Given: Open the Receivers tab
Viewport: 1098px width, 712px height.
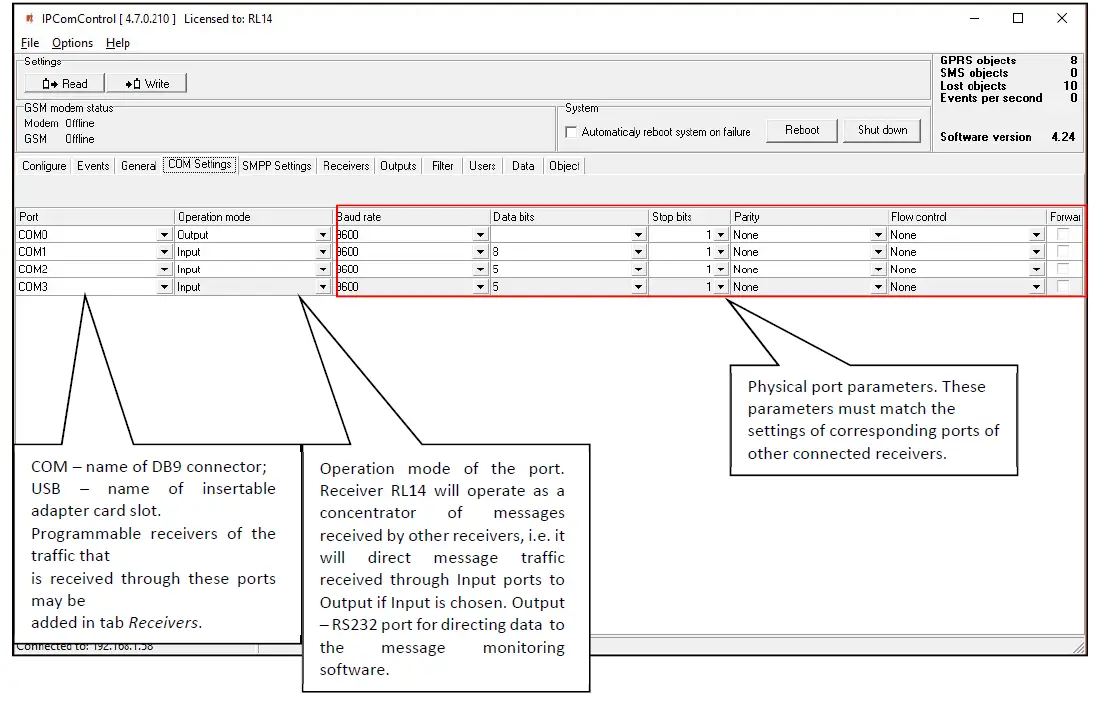Looking at the screenshot, I should pos(346,166).
